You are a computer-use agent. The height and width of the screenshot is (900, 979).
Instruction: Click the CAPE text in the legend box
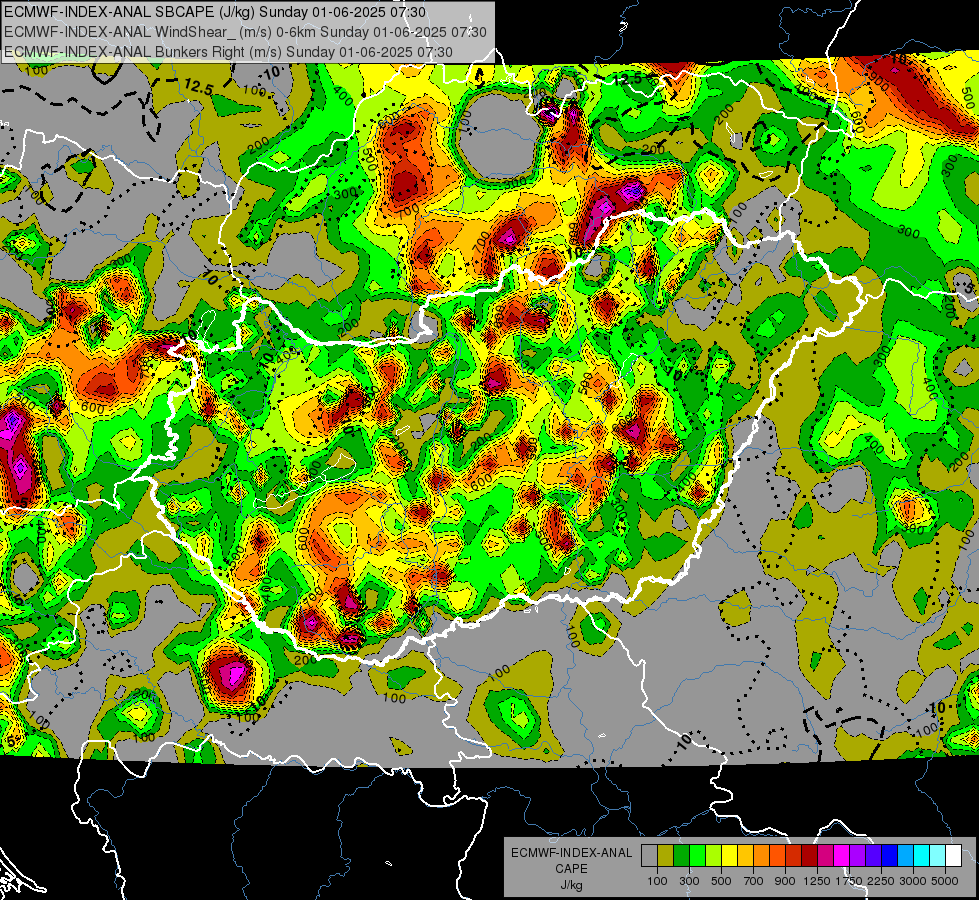point(571,869)
